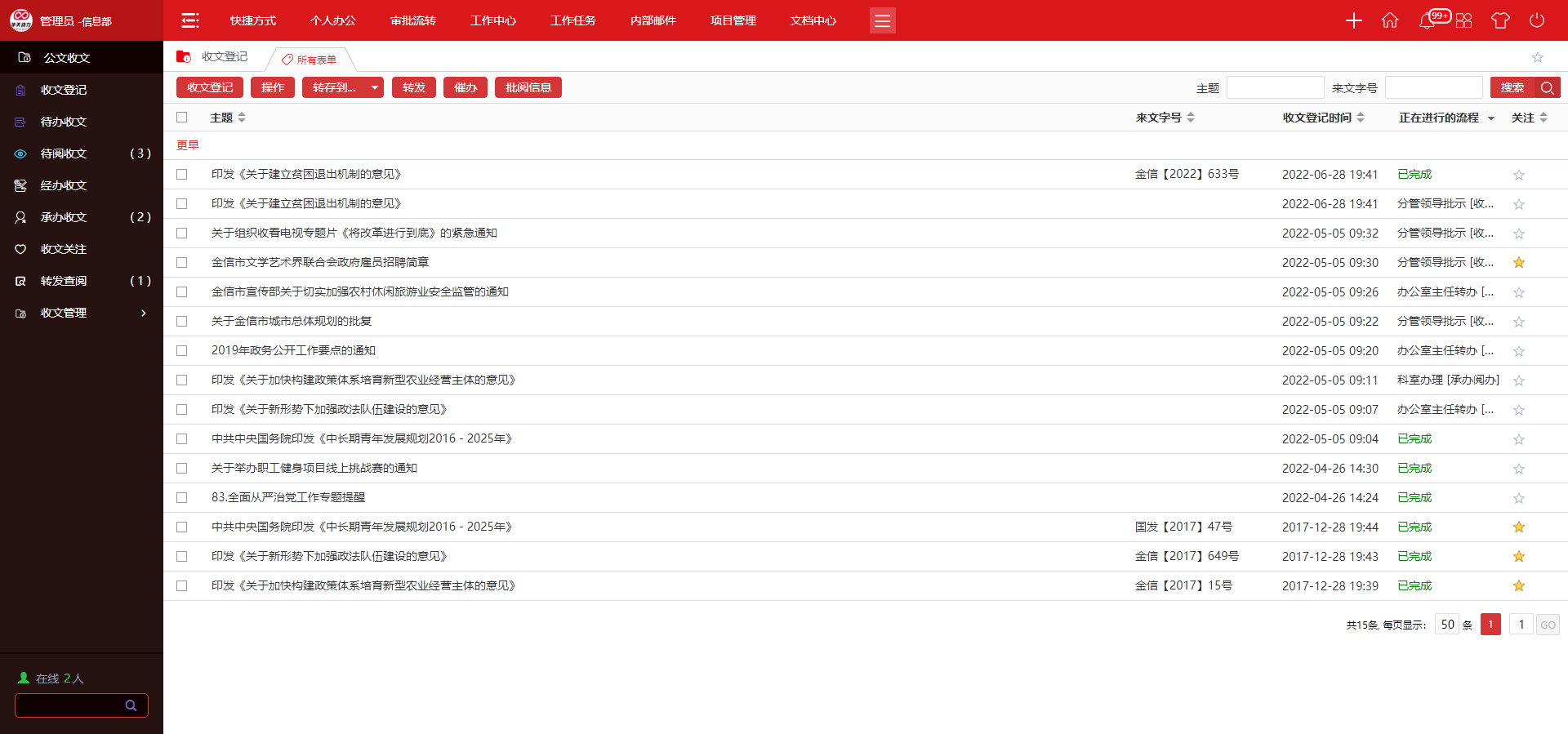Star the 金信市文学艺术界联合会 row favorite icon
Image resolution: width=1568 pixels, height=734 pixels.
[1519, 262]
